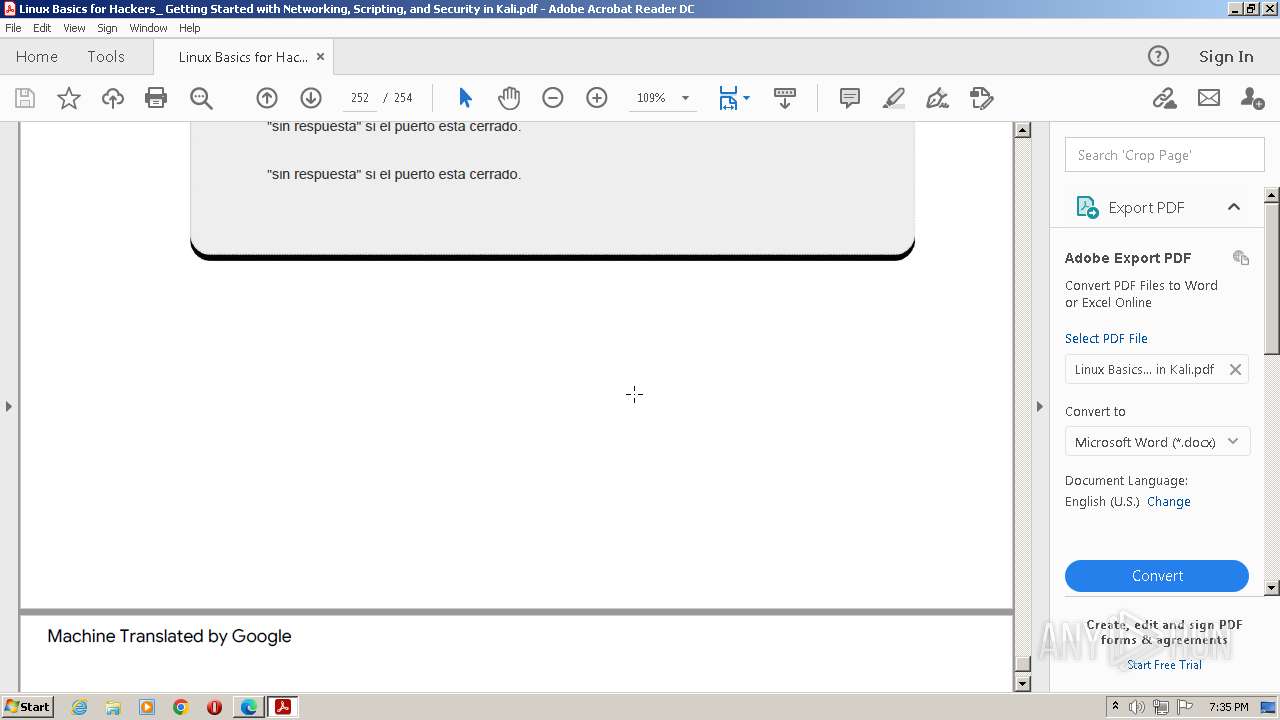This screenshot has height=720, width=1280.
Task: Open Chrome from the taskbar
Action: 181,707
